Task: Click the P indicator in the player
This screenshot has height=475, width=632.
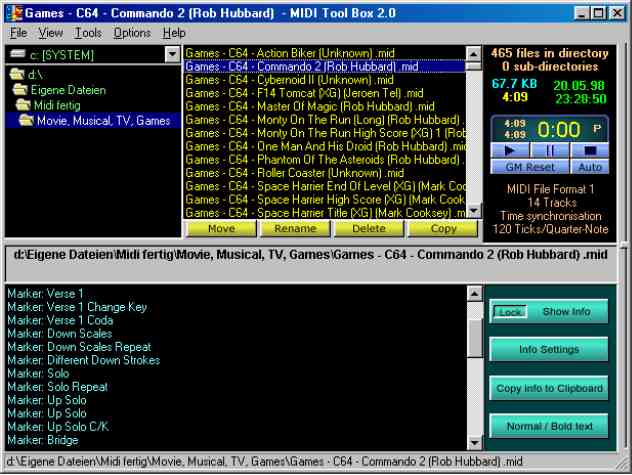Action: pos(597,128)
